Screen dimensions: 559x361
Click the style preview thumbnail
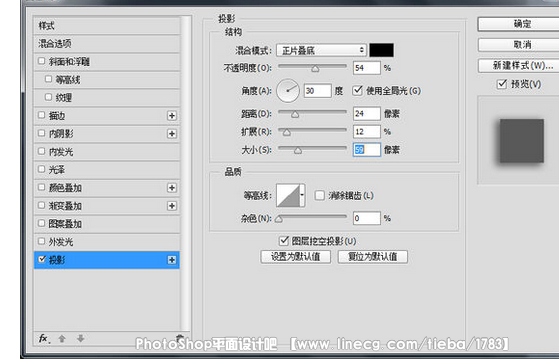click(x=521, y=140)
